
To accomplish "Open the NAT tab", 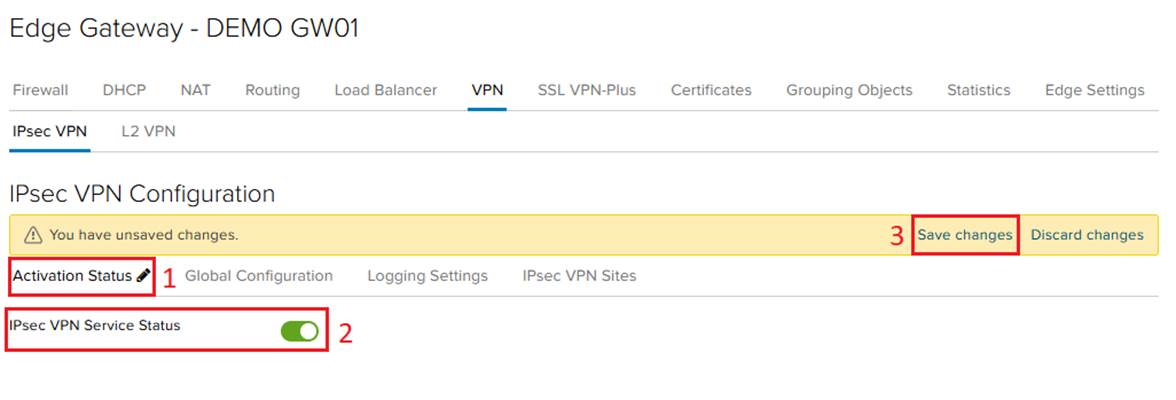I will [196, 90].
